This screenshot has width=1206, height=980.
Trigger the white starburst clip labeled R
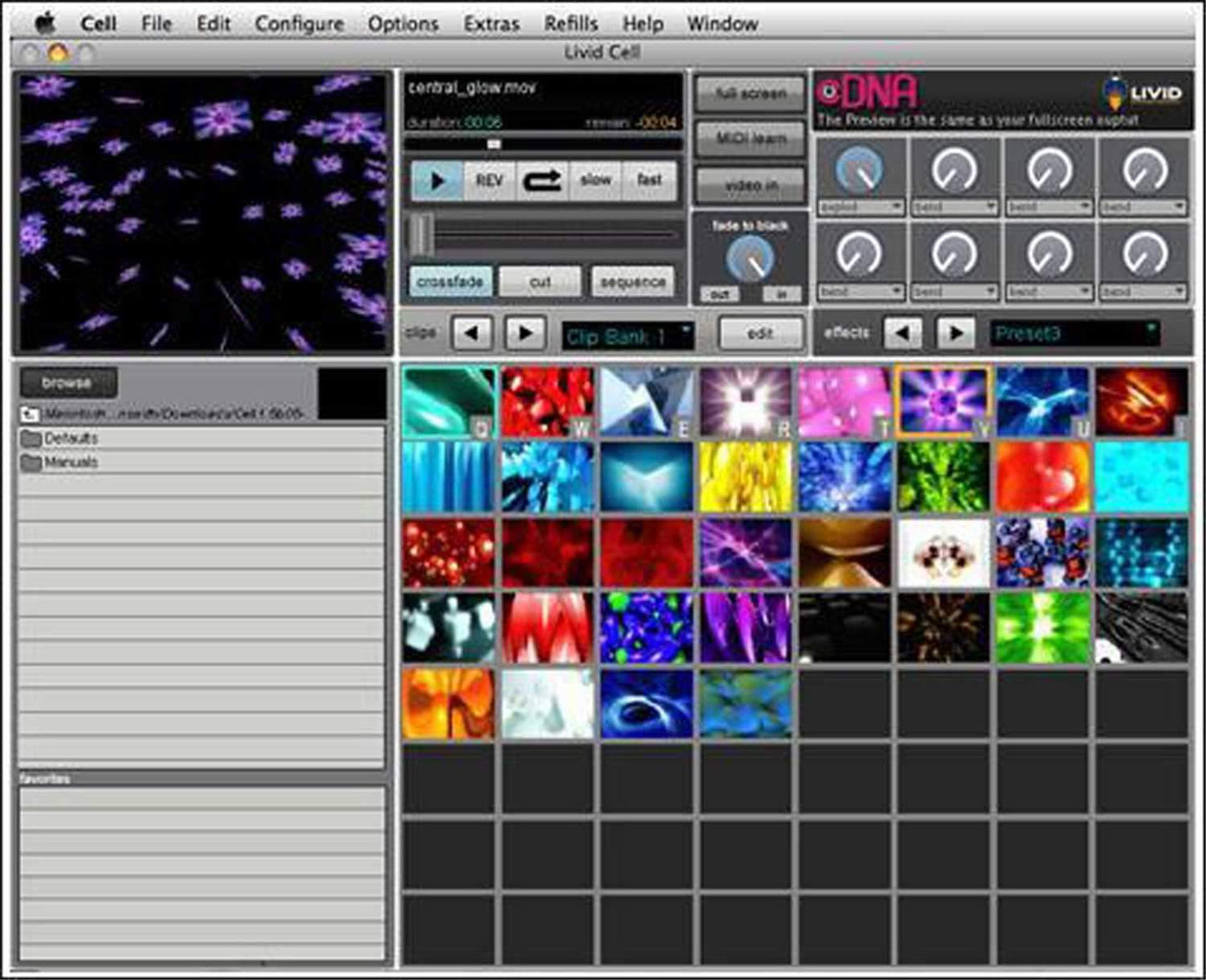(745, 402)
